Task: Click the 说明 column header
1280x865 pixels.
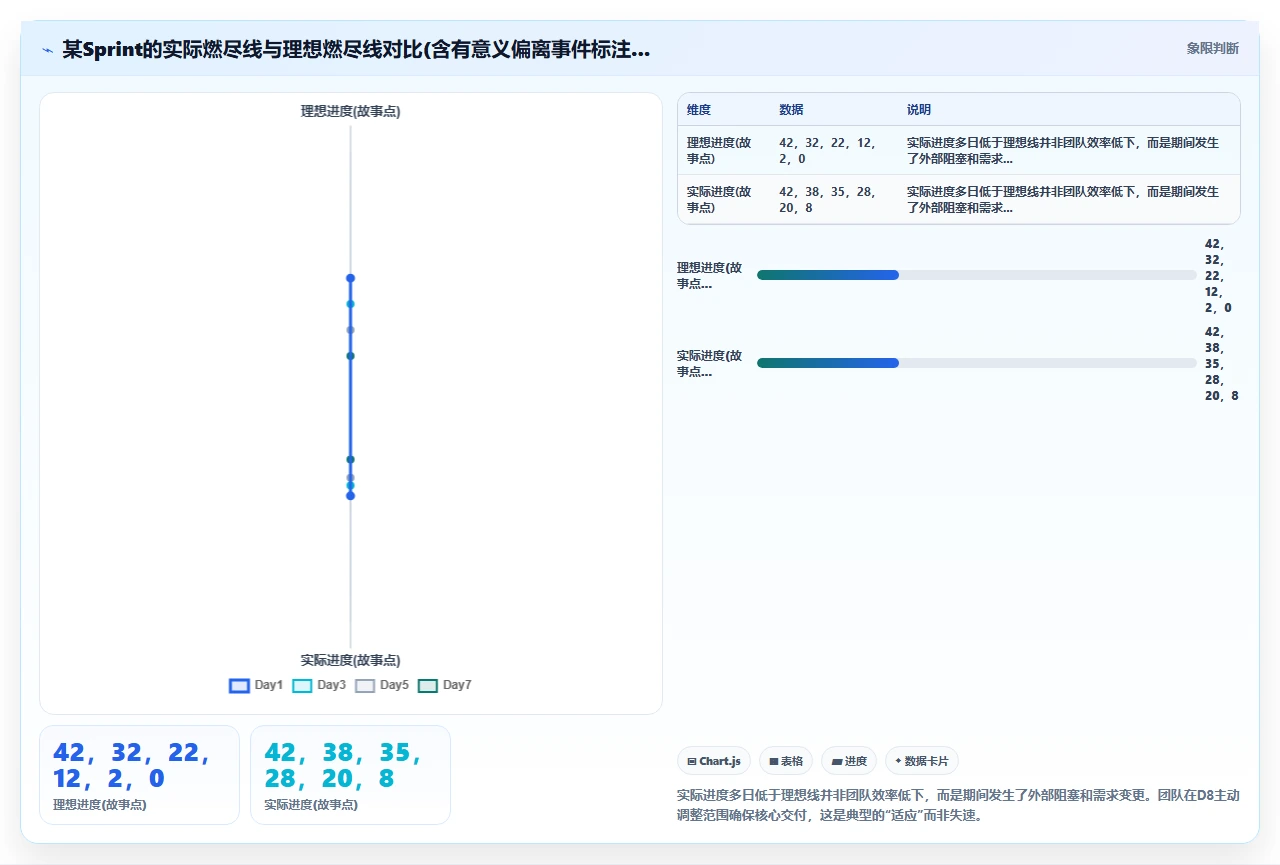Action: (x=919, y=110)
